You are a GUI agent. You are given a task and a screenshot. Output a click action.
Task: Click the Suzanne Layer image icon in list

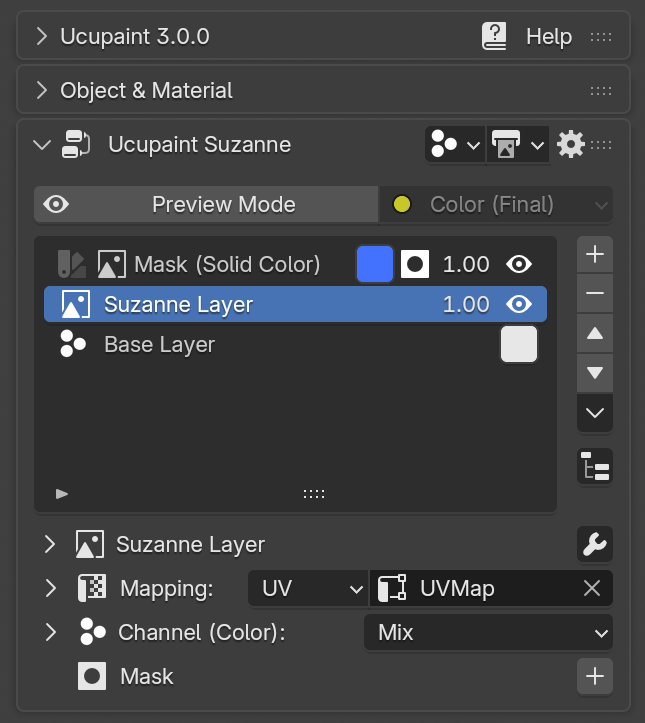click(x=76, y=304)
